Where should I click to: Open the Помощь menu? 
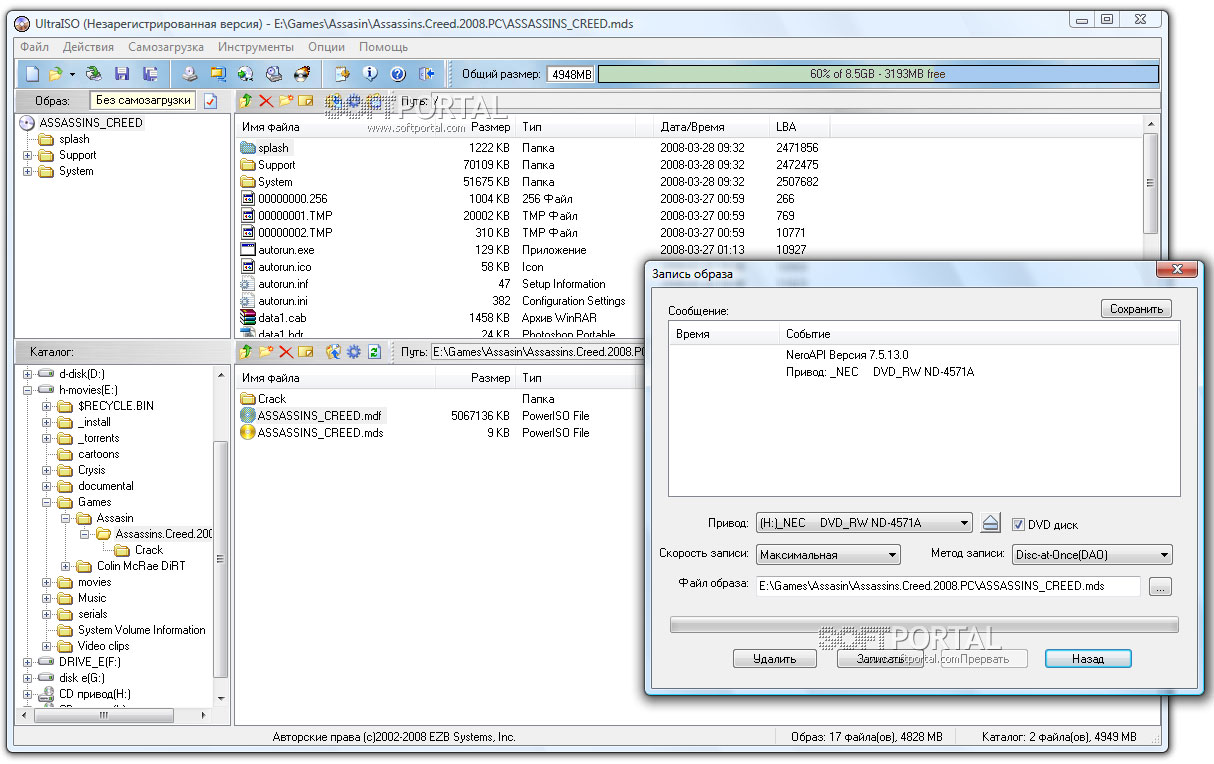pos(384,47)
